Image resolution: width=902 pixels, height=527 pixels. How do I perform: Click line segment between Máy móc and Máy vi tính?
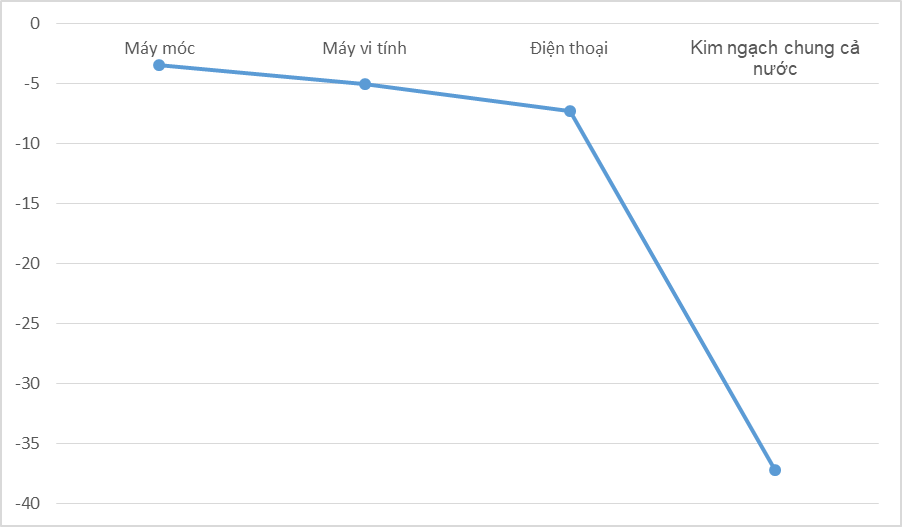pyautogui.click(x=262, y=75)
